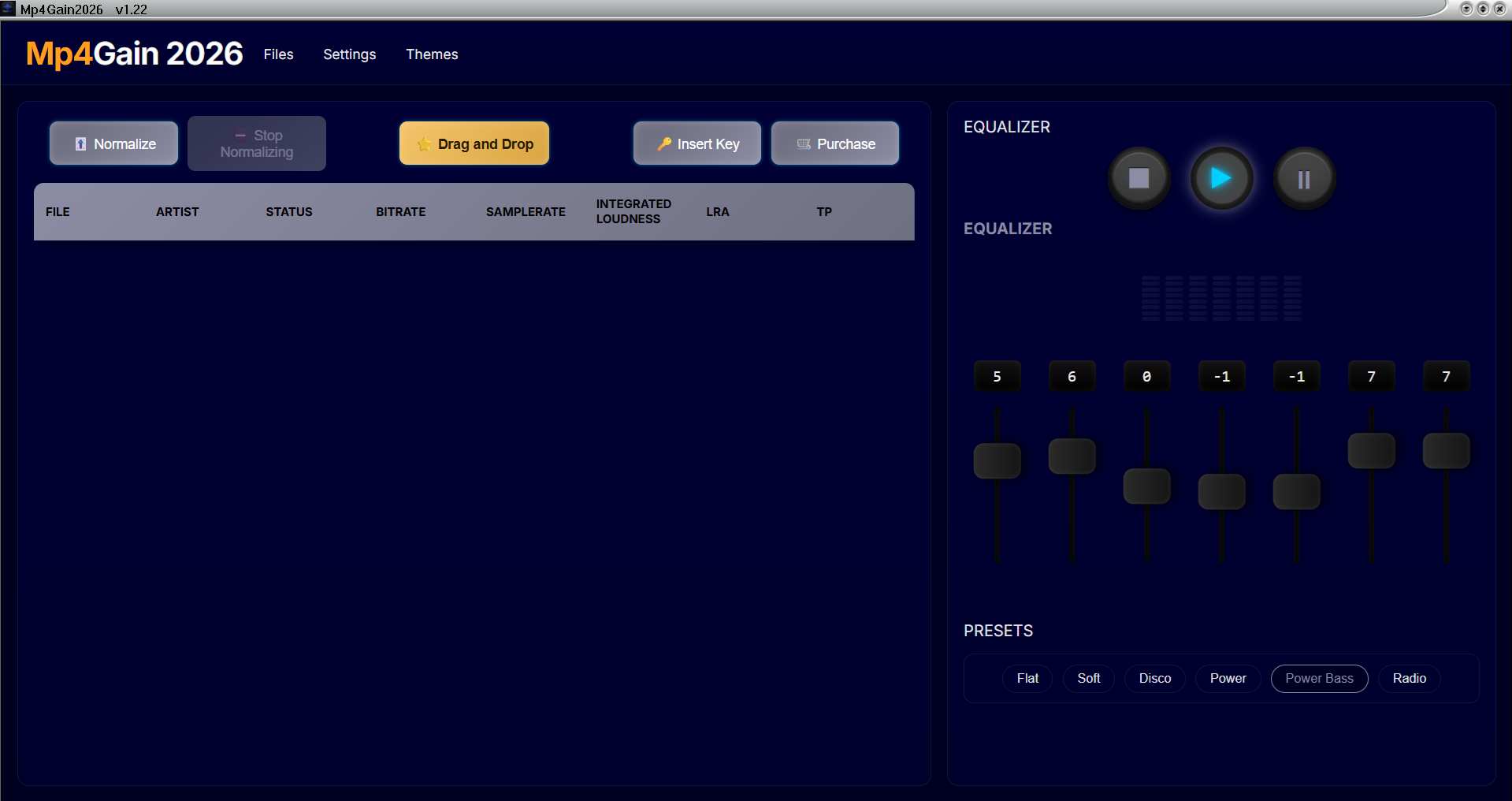Click the band value display showing 6
Viewport: 1512px width, 801px height.
(x=1072, y=376)
